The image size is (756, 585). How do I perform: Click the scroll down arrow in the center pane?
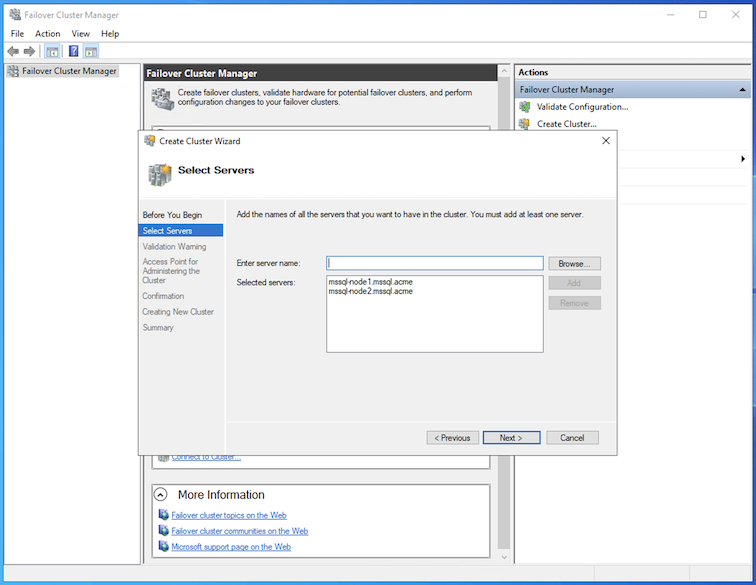click(504, 557)
